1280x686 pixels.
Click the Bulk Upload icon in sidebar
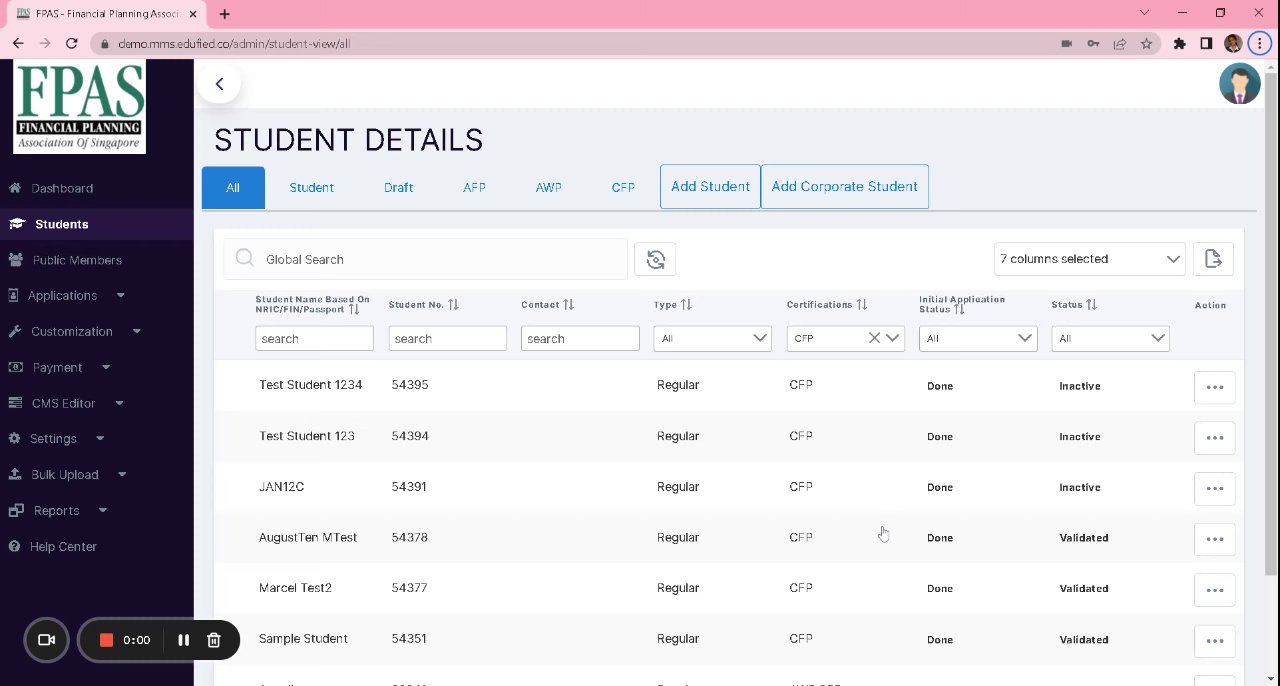point(15,474)
